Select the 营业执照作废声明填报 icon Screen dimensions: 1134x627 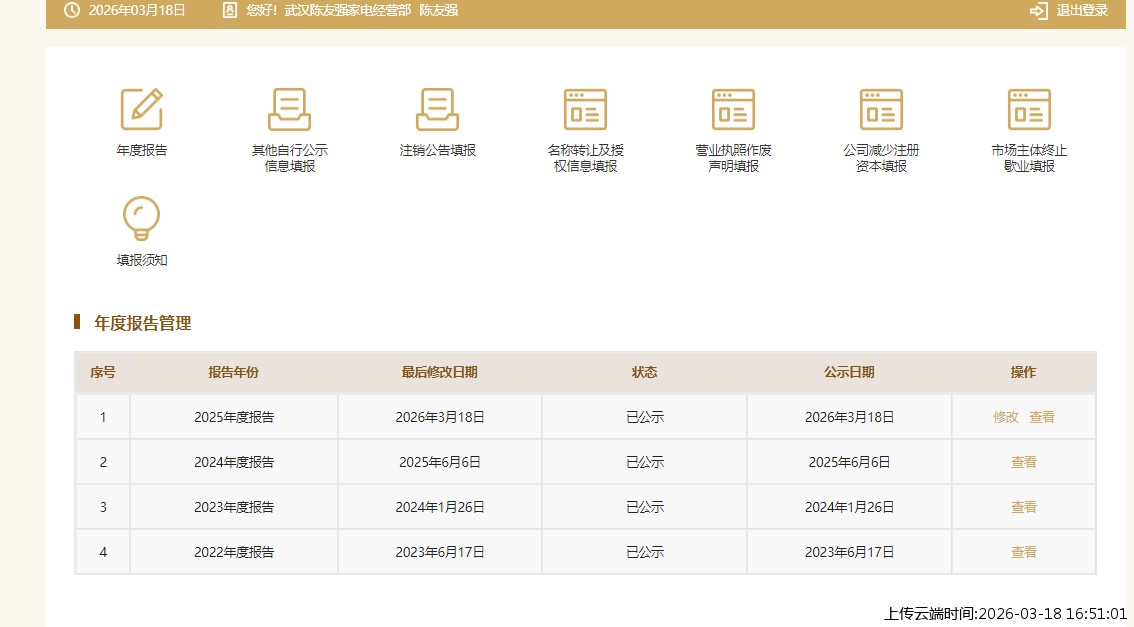click(733, 110)
